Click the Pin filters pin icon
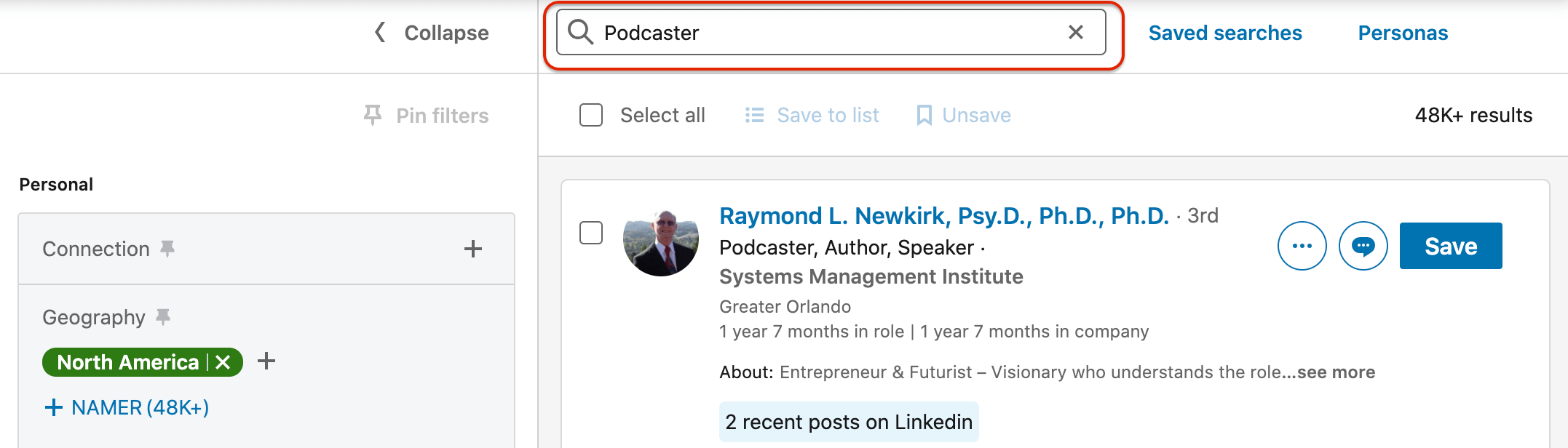The image size is (1568, 448). point(373,115)
